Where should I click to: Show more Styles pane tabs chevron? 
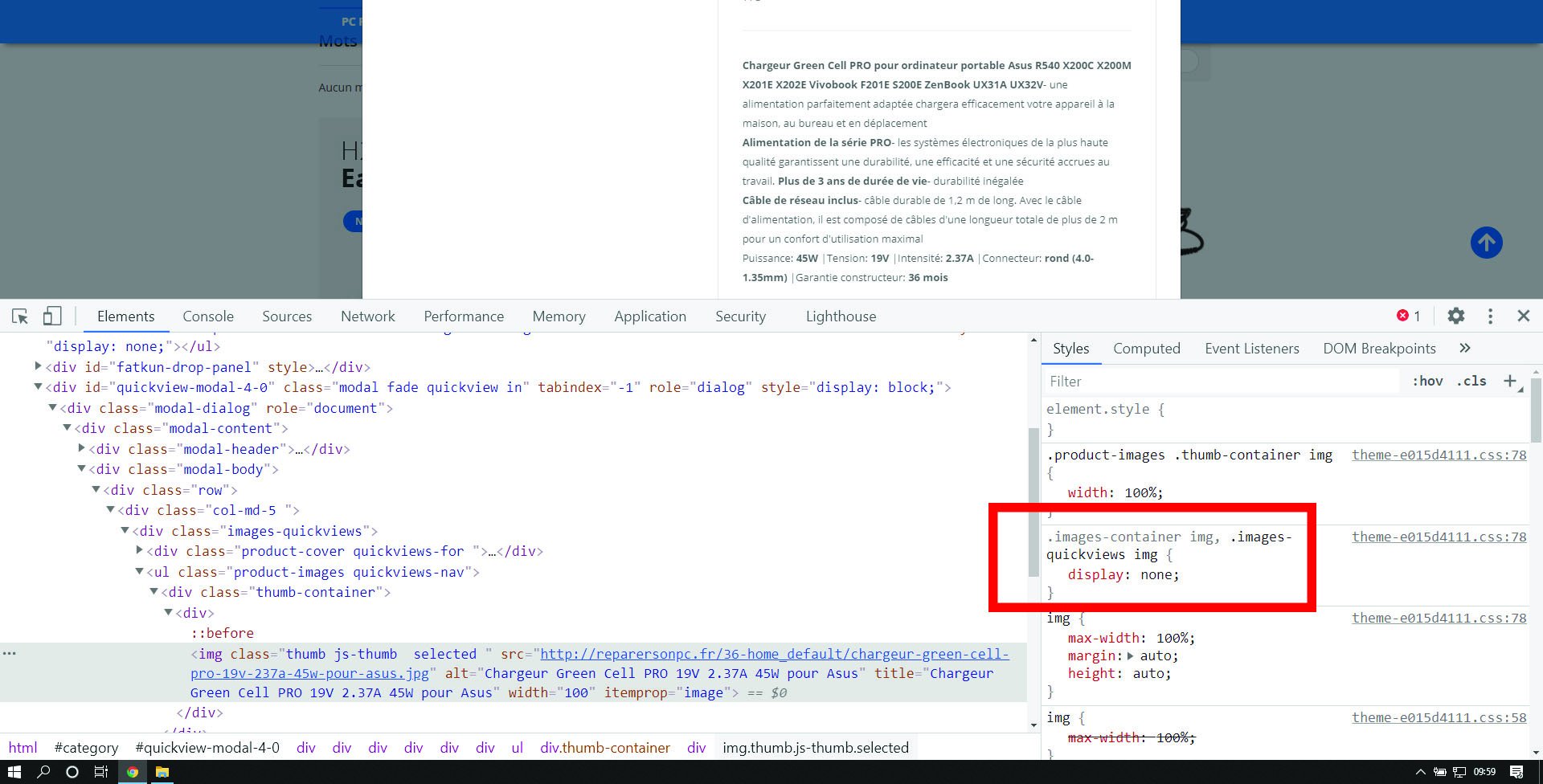click(1465, 348)
